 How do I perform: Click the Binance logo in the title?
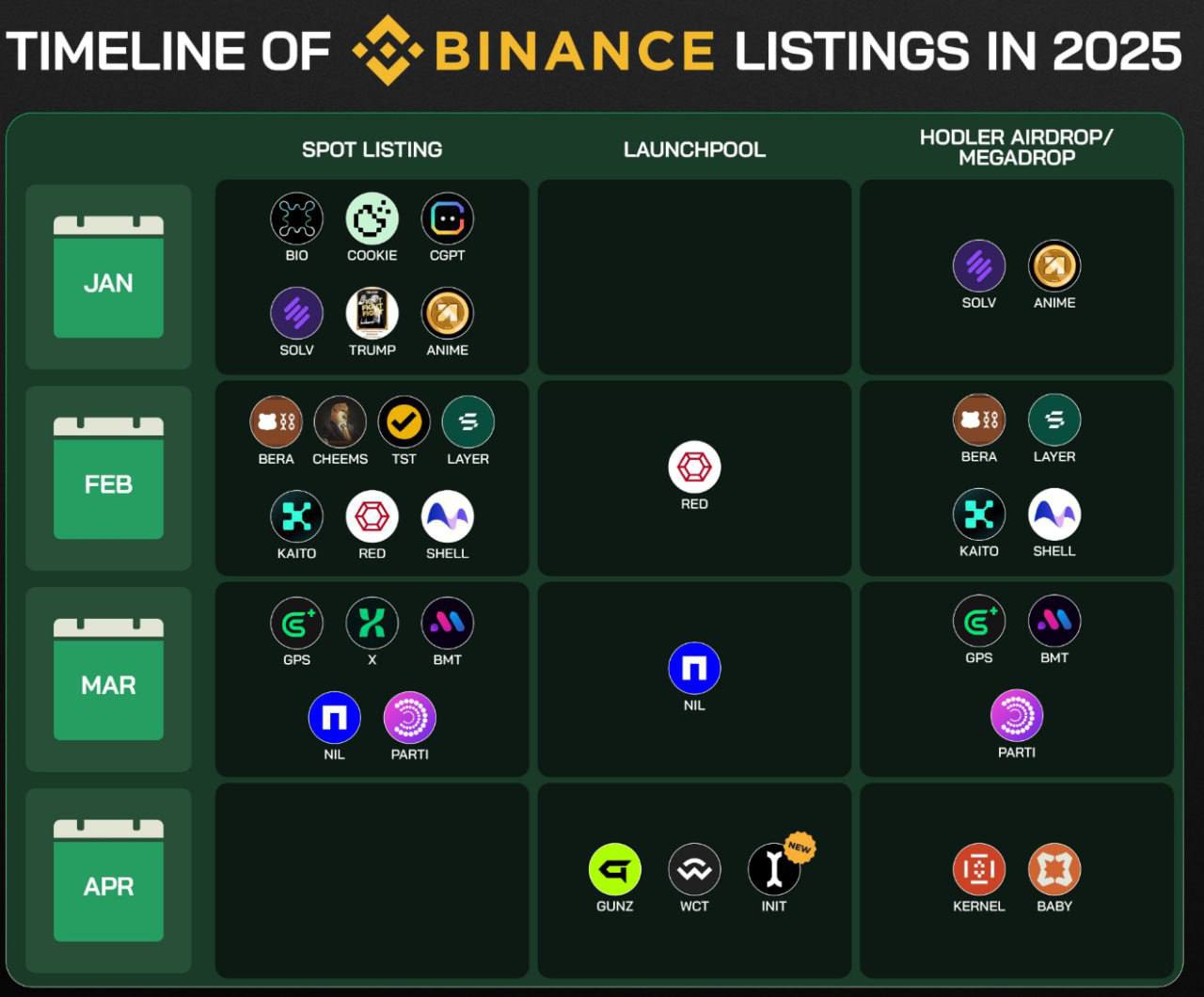(x=388, y=50)
